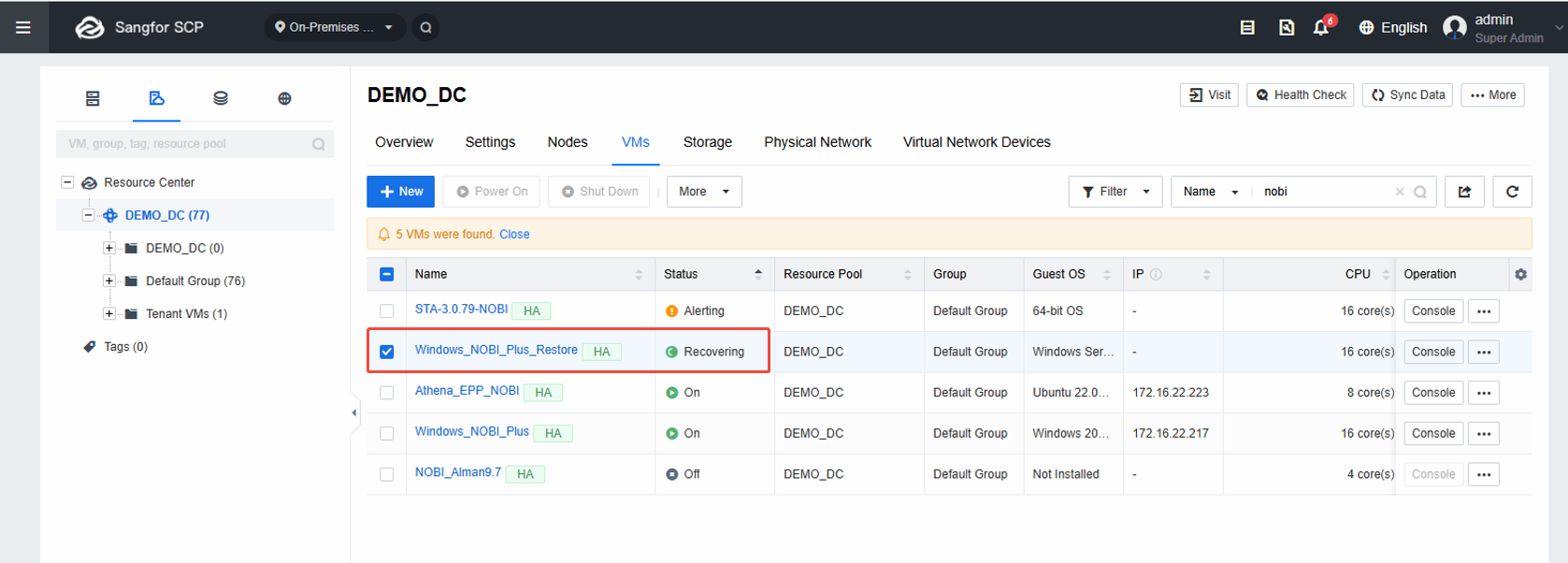Open the Athena_EPP_NOBI VM link
This screenshot has width=1568, height=563.
tap(467, 391)
